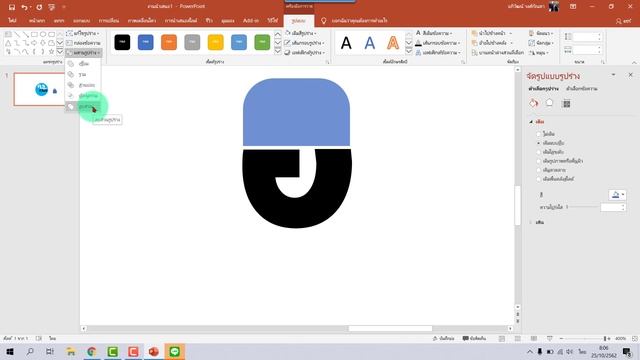Start slideshow from beginning via quick access
Screen dimensions: 640x360
pyautogui.click(x=51, y=7)
